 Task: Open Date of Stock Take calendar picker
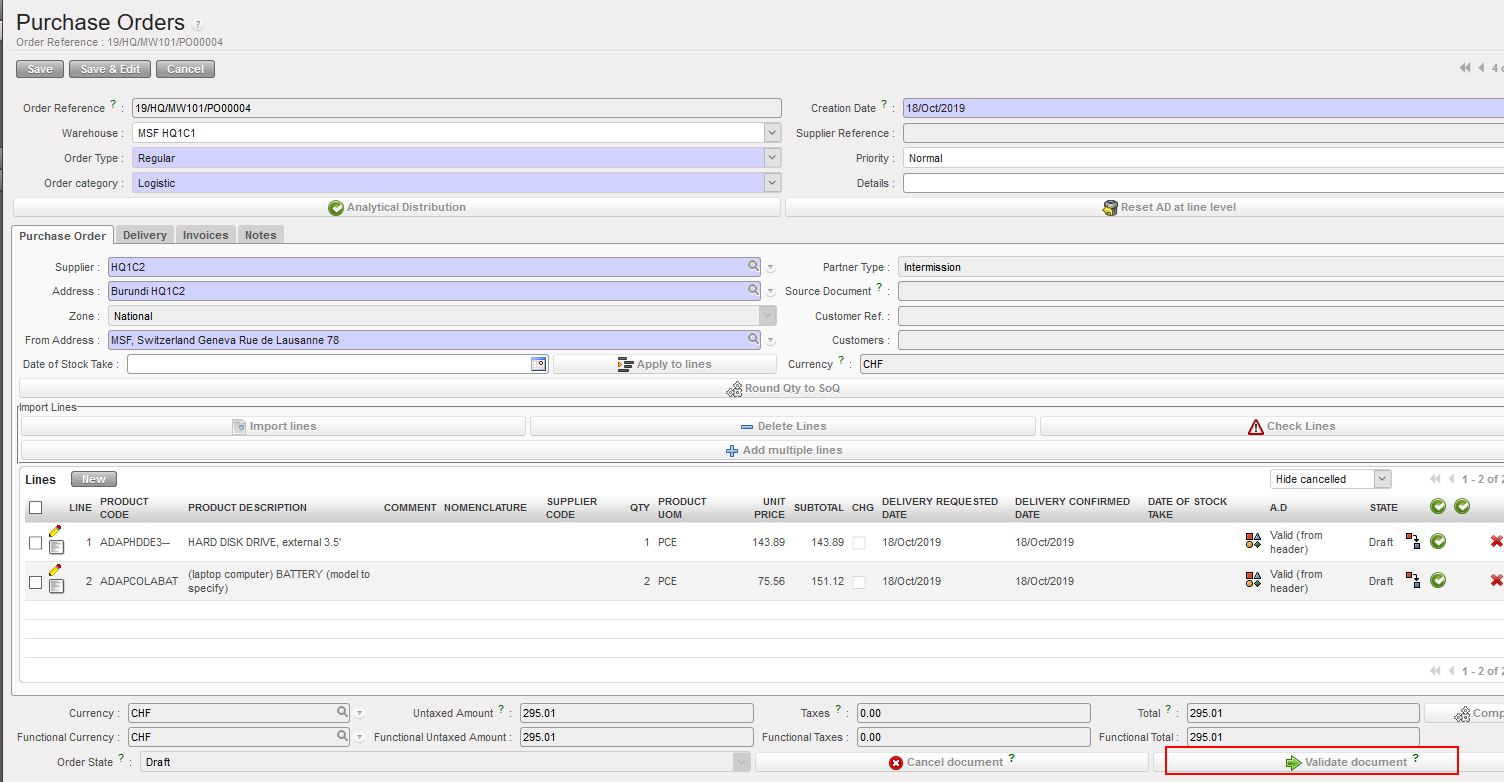538,364
